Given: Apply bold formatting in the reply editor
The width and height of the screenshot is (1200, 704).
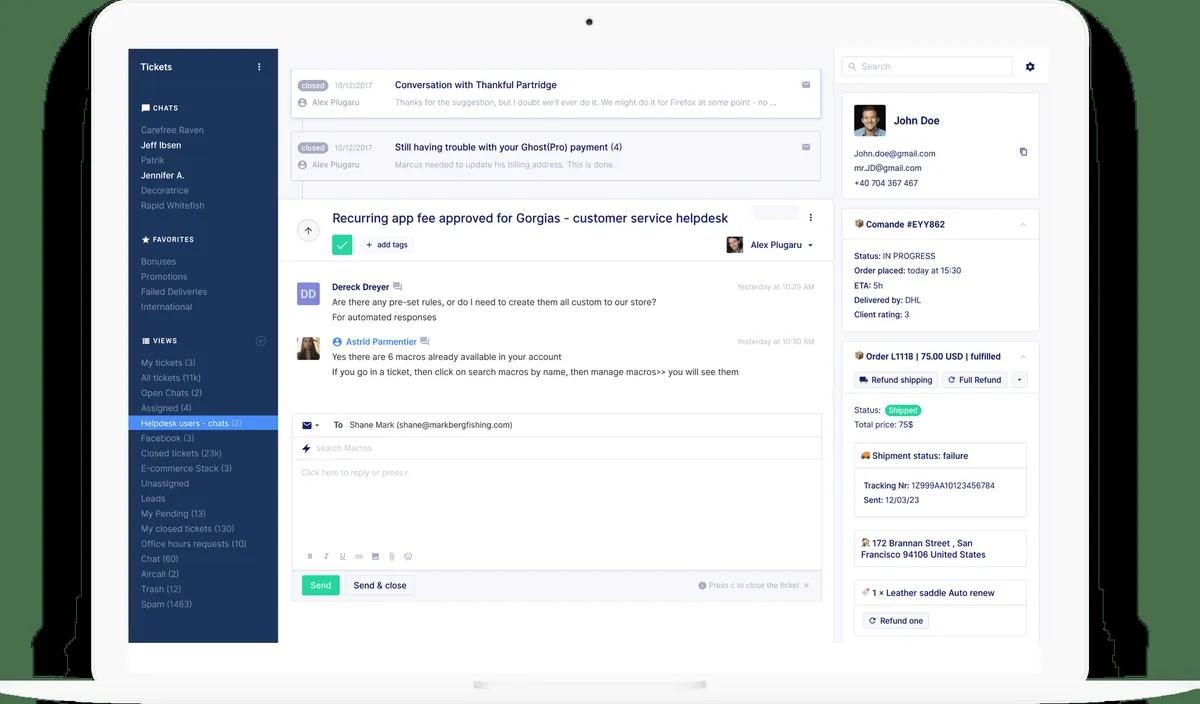Looking at the screenshot, I should coord(310,556).
